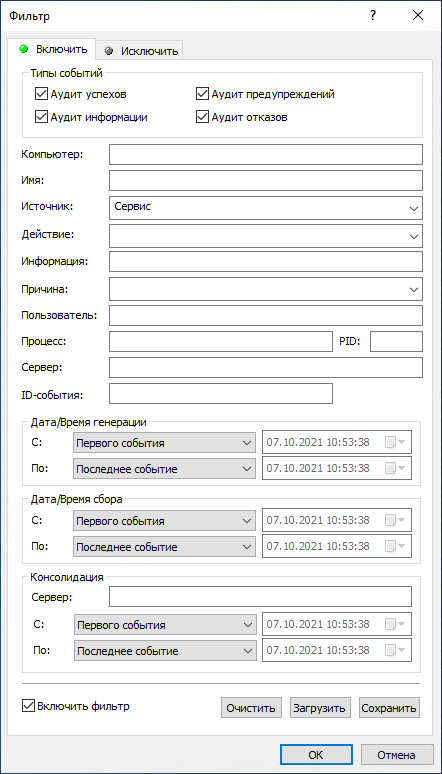The image size is (442, 774).
Task: Select the Включить tab
Action: (x=52, y=49)
